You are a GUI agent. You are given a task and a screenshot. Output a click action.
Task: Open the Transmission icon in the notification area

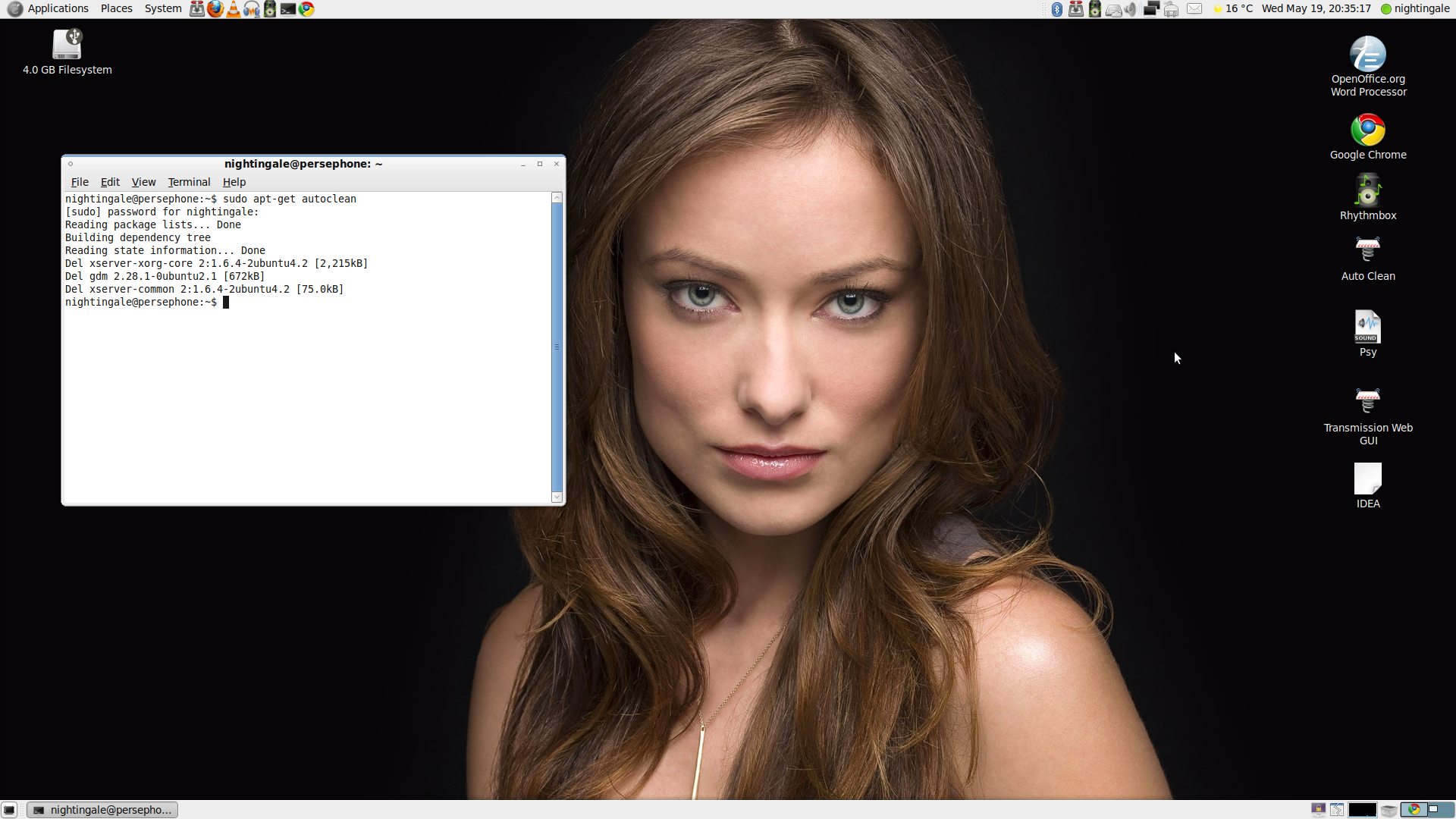[1076, 9]
